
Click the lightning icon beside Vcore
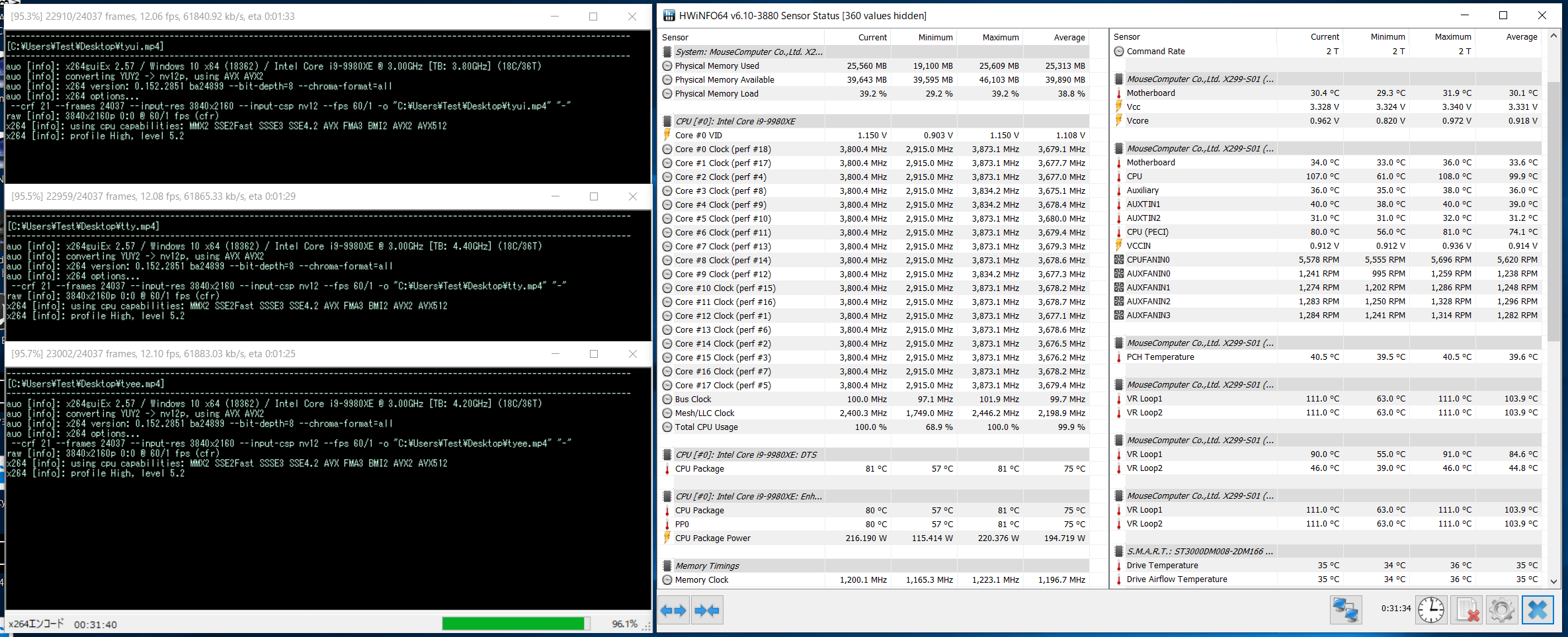pyautogui.click(x=1119, y=120)
